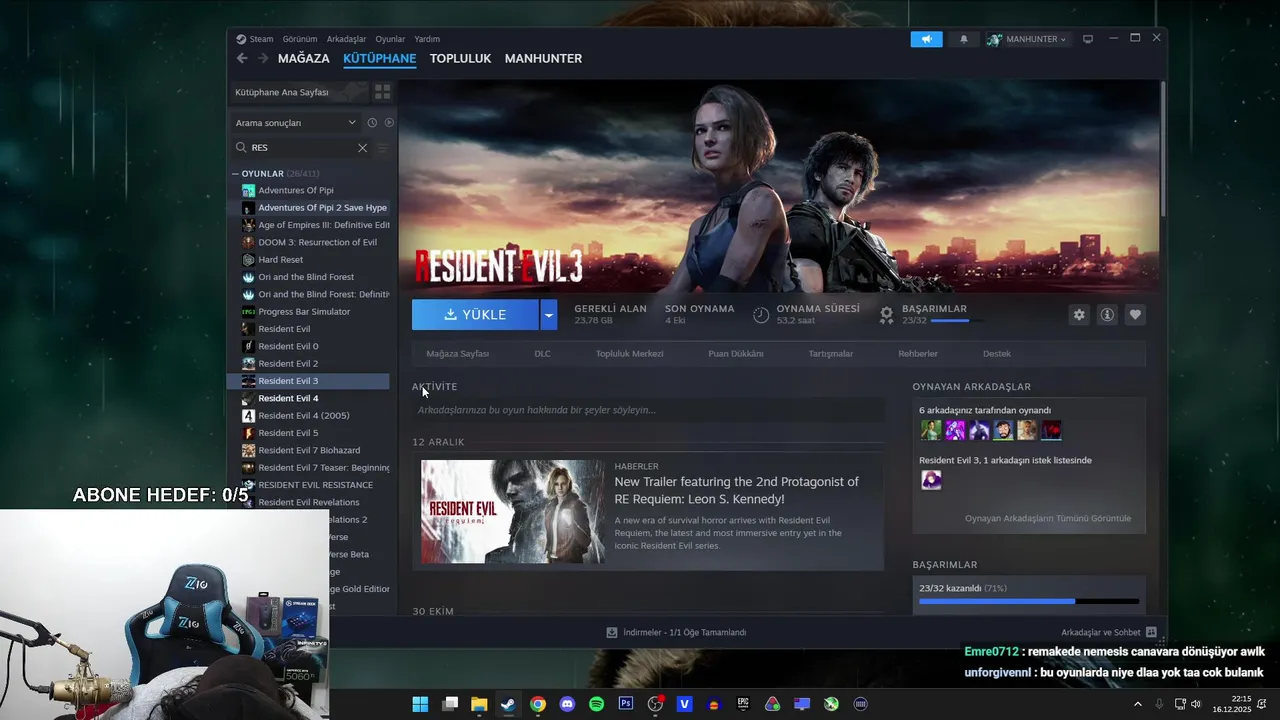Open the Arkadaşlar menu
Image resolution: width=1280 pixels, height=720 pixels.
[346, 39]
